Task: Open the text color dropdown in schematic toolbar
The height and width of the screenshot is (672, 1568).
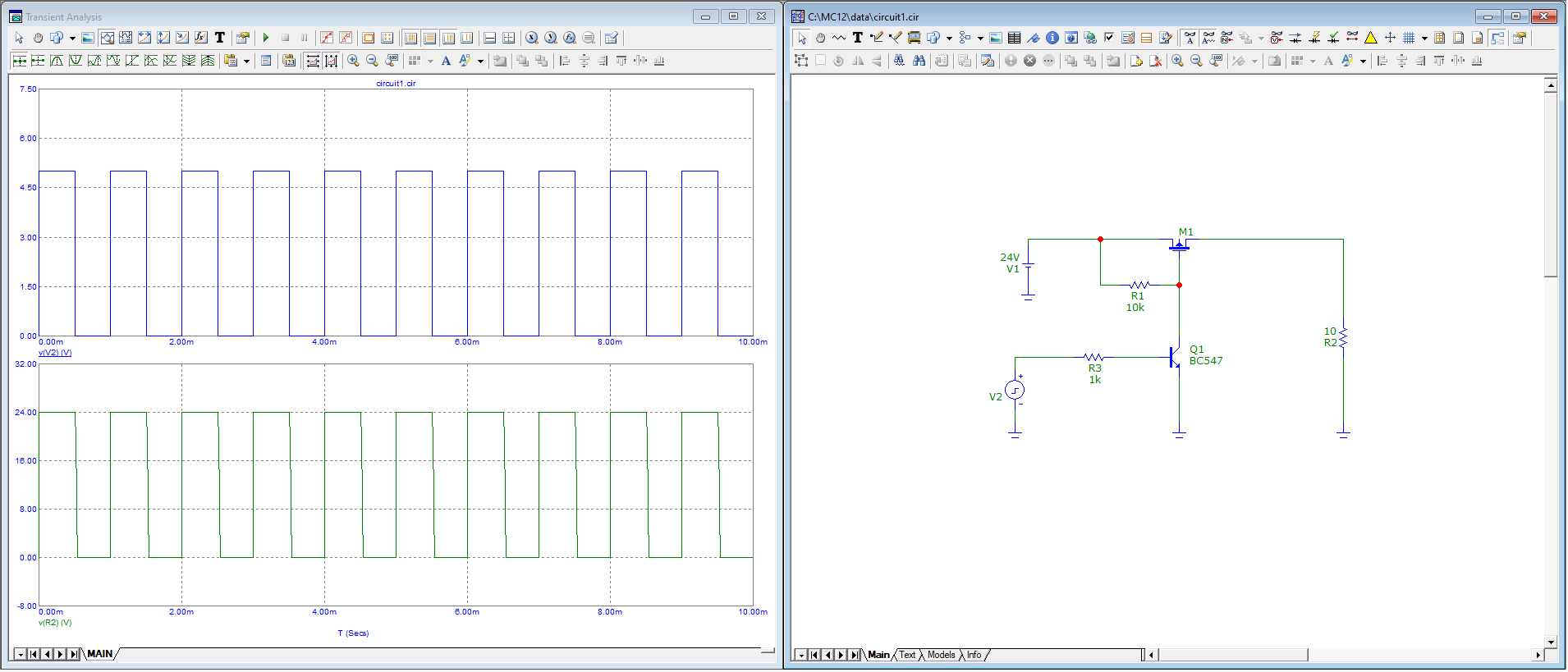Action: [x=1363, y=61]
